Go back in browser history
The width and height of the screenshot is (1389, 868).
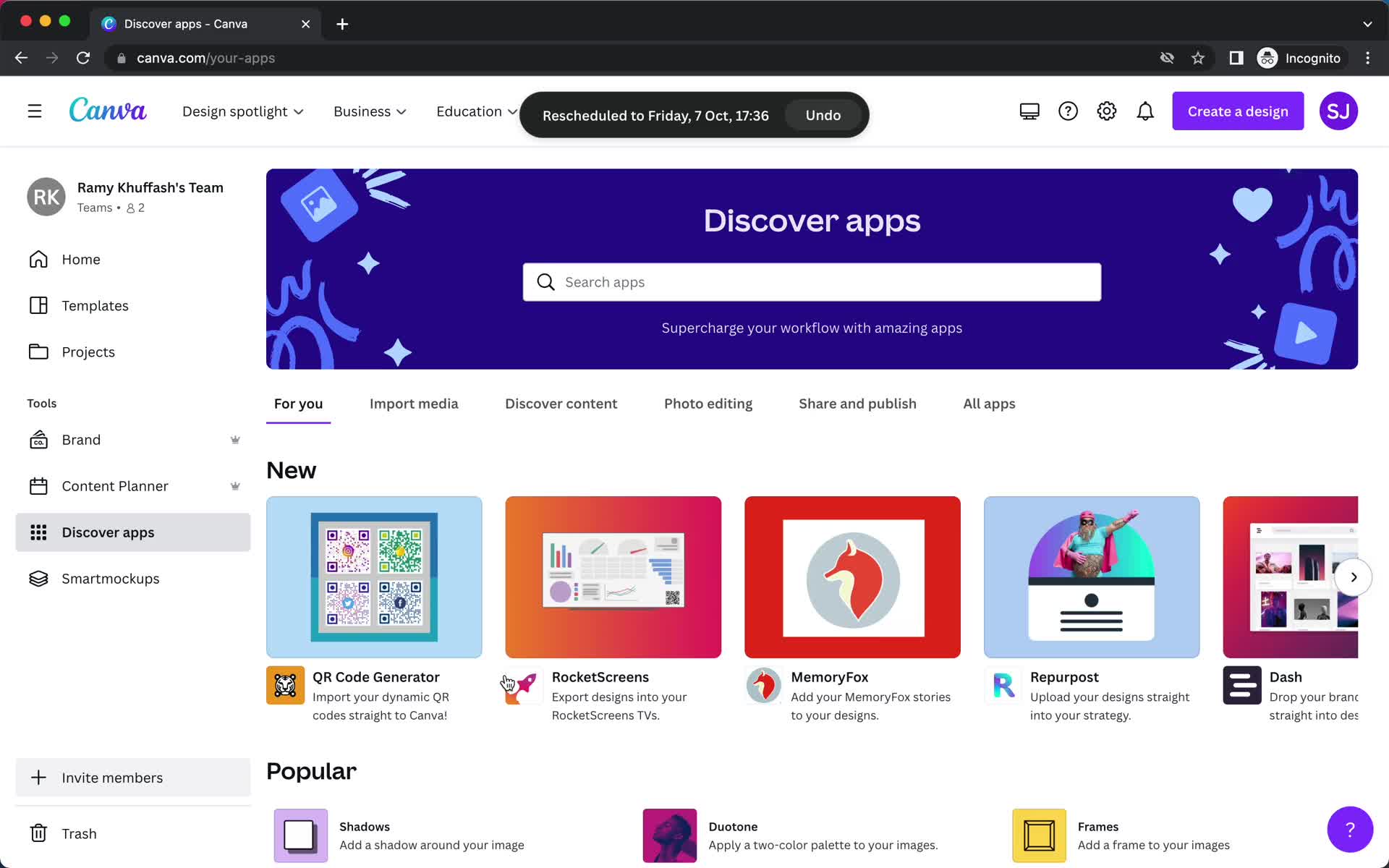(x=21, y=58)
